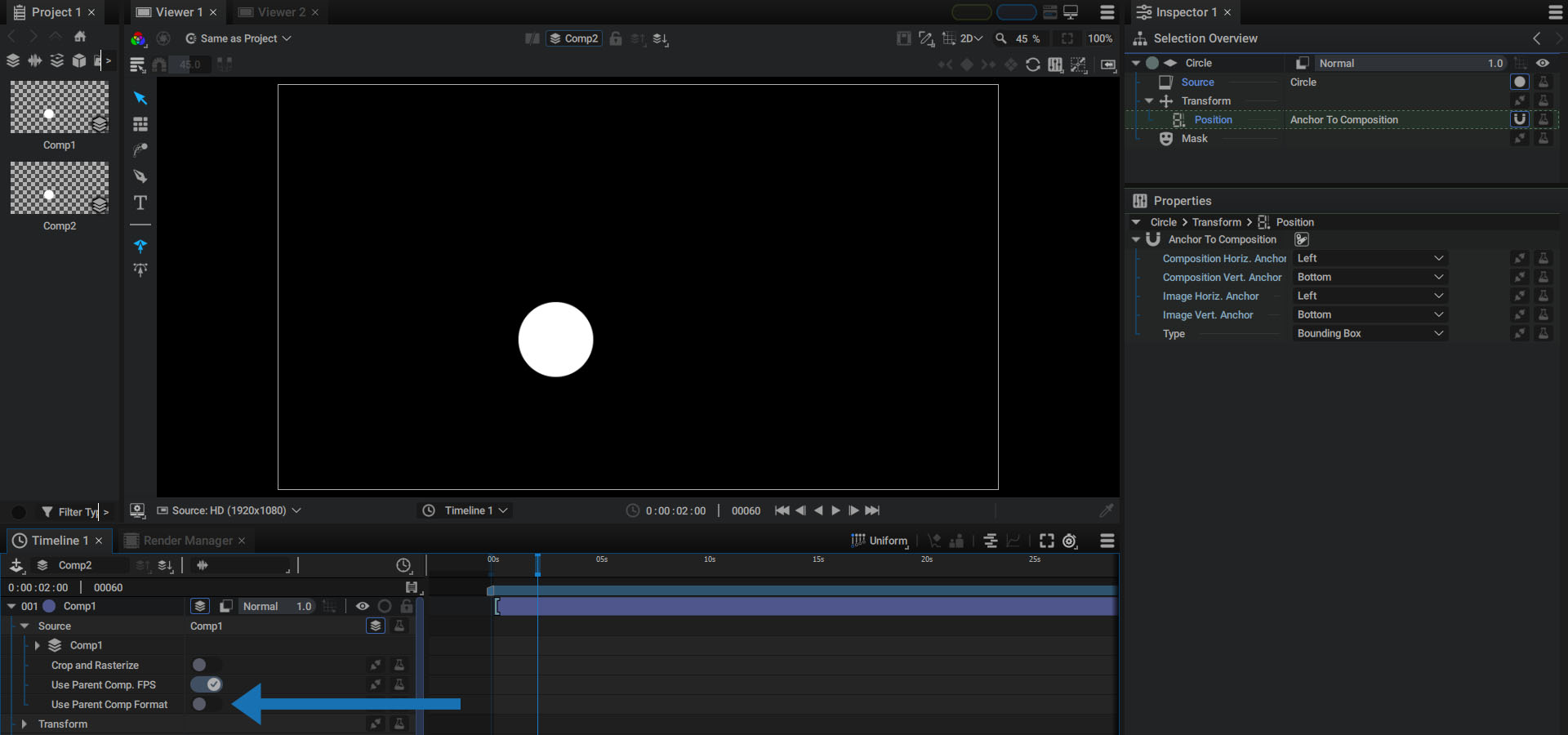Open the grid layout tool
Viewport: 1568px width, 735px height.
pos(140,124)
